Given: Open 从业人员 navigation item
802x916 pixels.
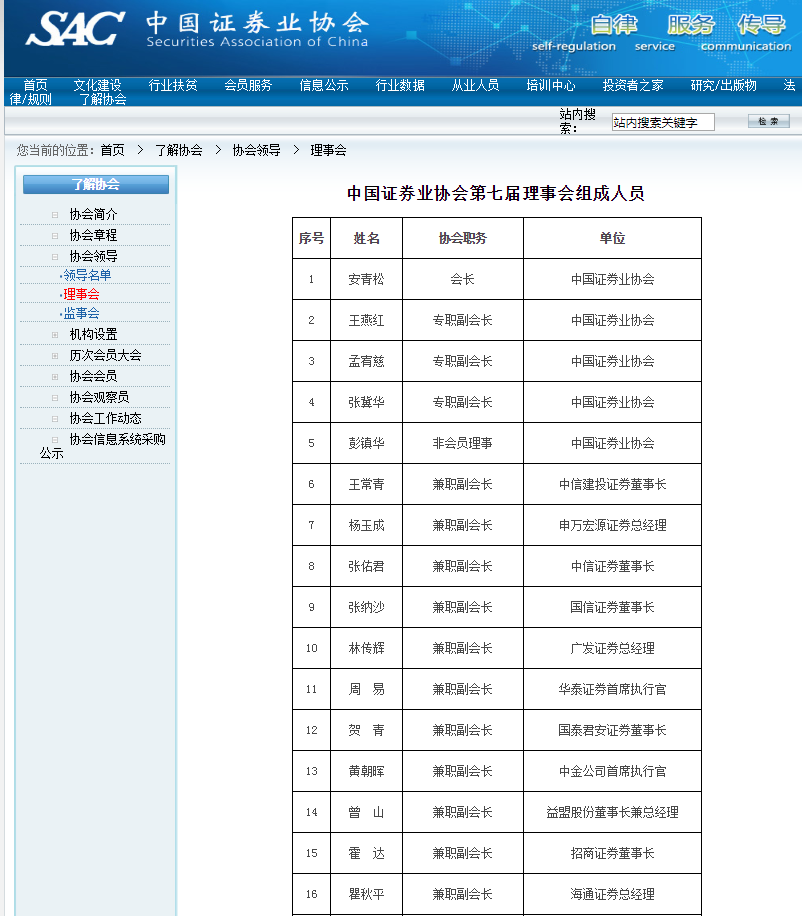Looking at the screenshot, I should (x=475, y=85).
